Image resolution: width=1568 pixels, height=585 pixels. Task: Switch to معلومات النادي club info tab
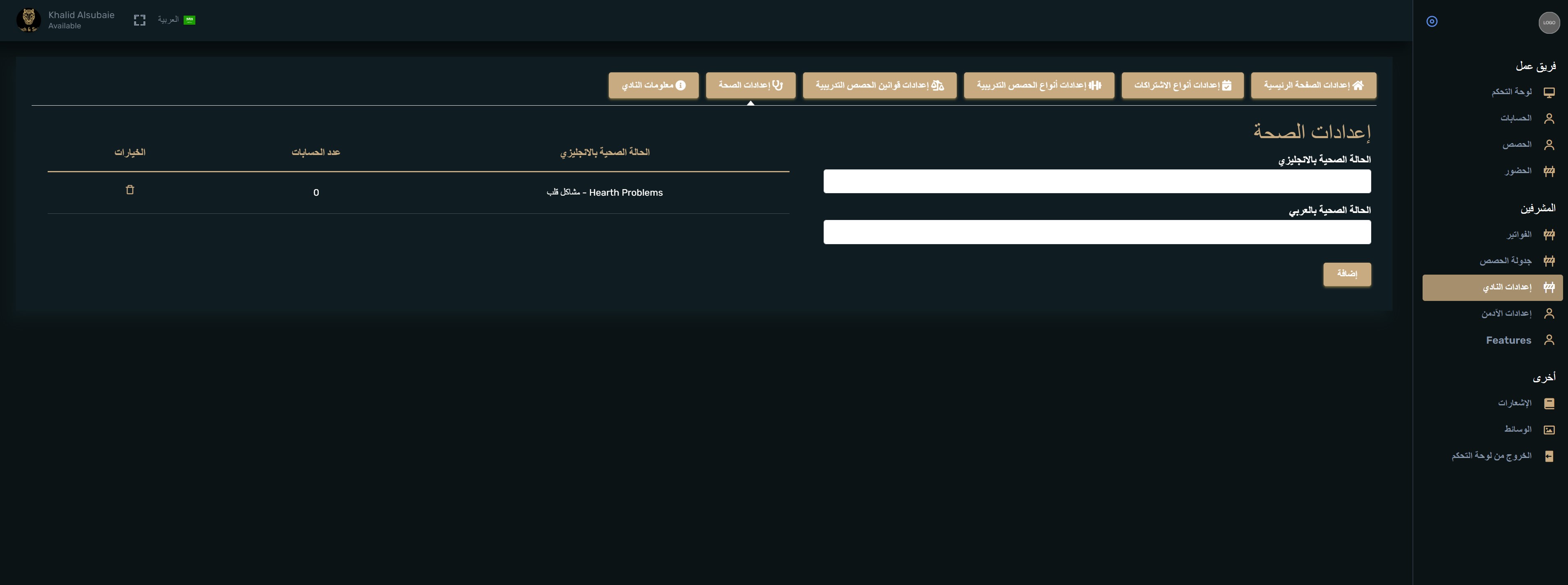coord(653,86)
